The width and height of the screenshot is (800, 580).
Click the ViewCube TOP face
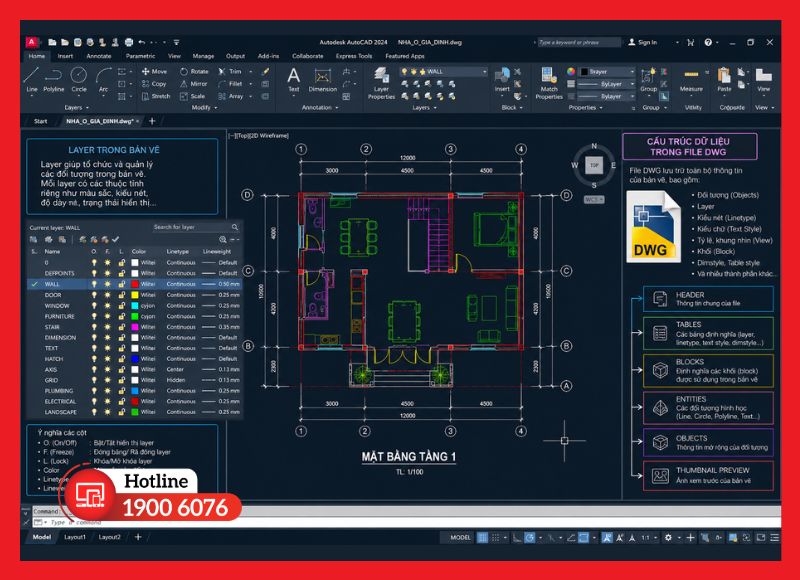click(594, 165)
